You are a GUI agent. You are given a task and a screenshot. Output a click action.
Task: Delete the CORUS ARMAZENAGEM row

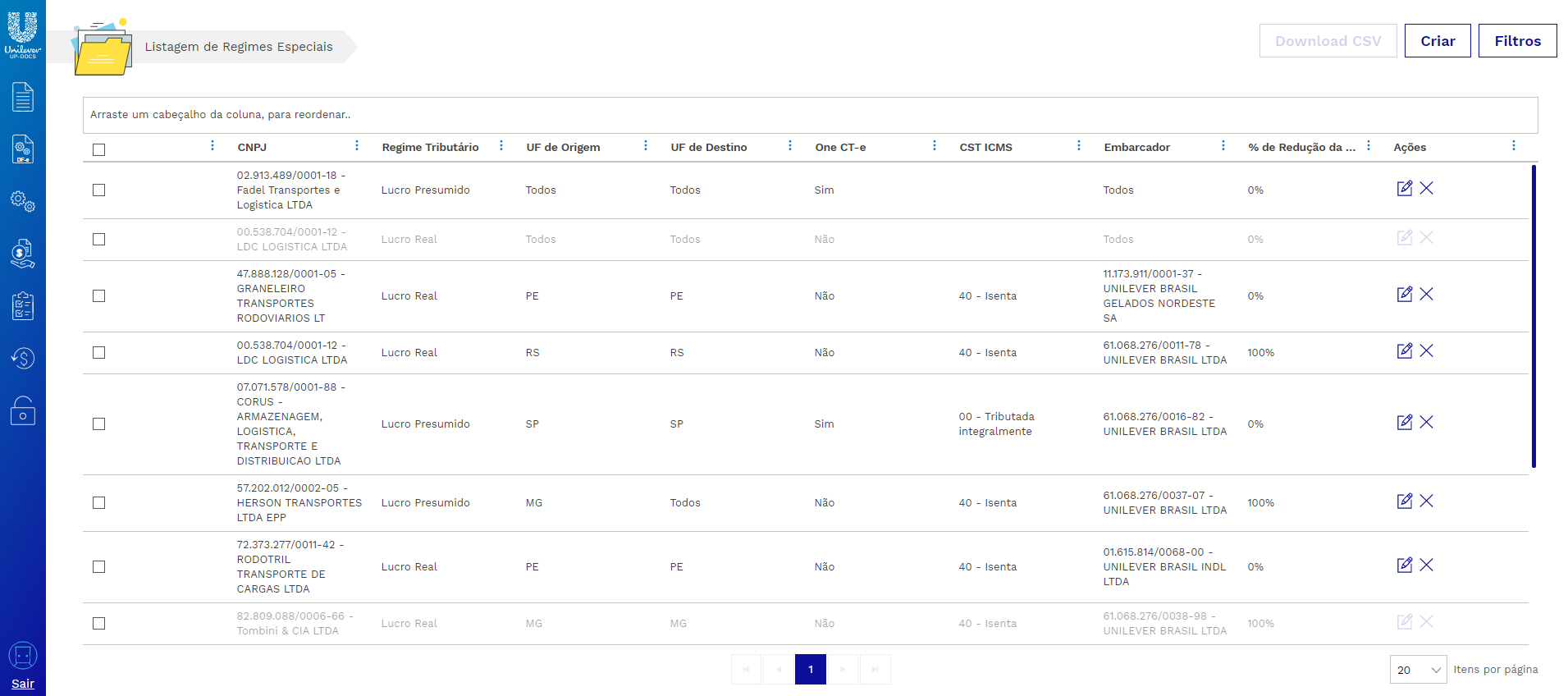point(1427,423)
